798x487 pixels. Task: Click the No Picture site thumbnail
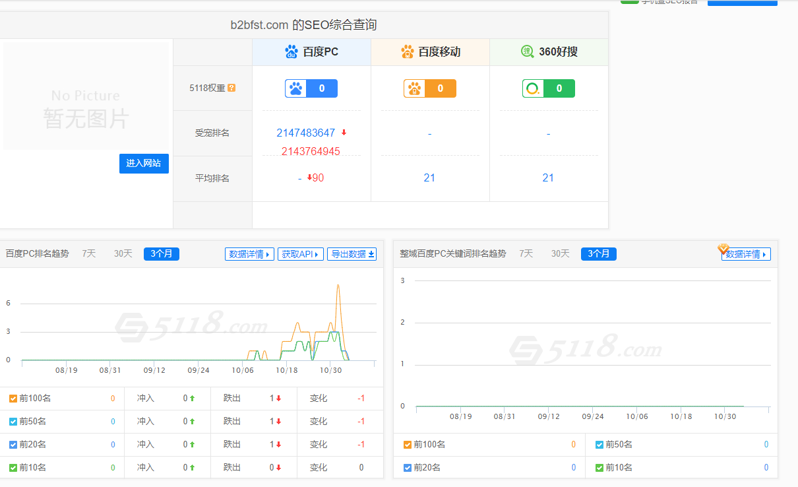[86, 96]
